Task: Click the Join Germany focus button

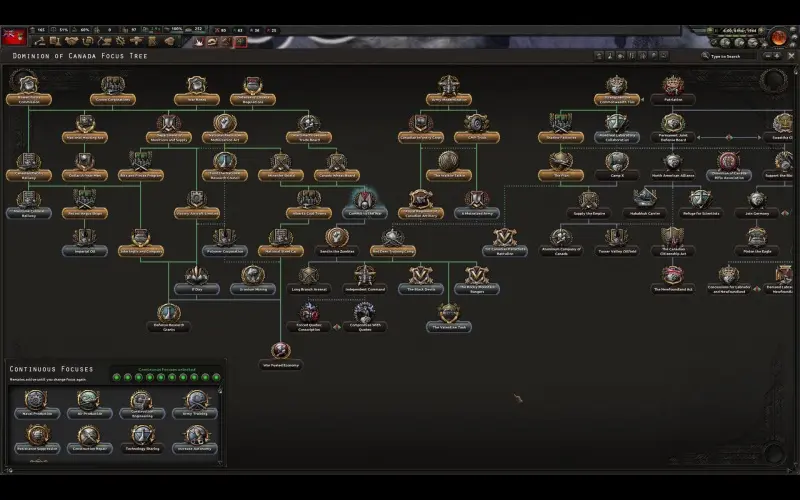Action: [757, 200]
